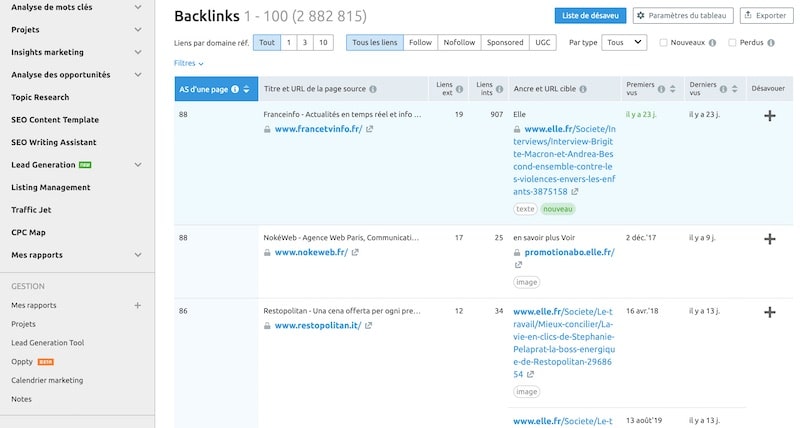Expand Insights marketing chevron
The width and height of the screenshot is (800, 428).
tap(138, 52)
